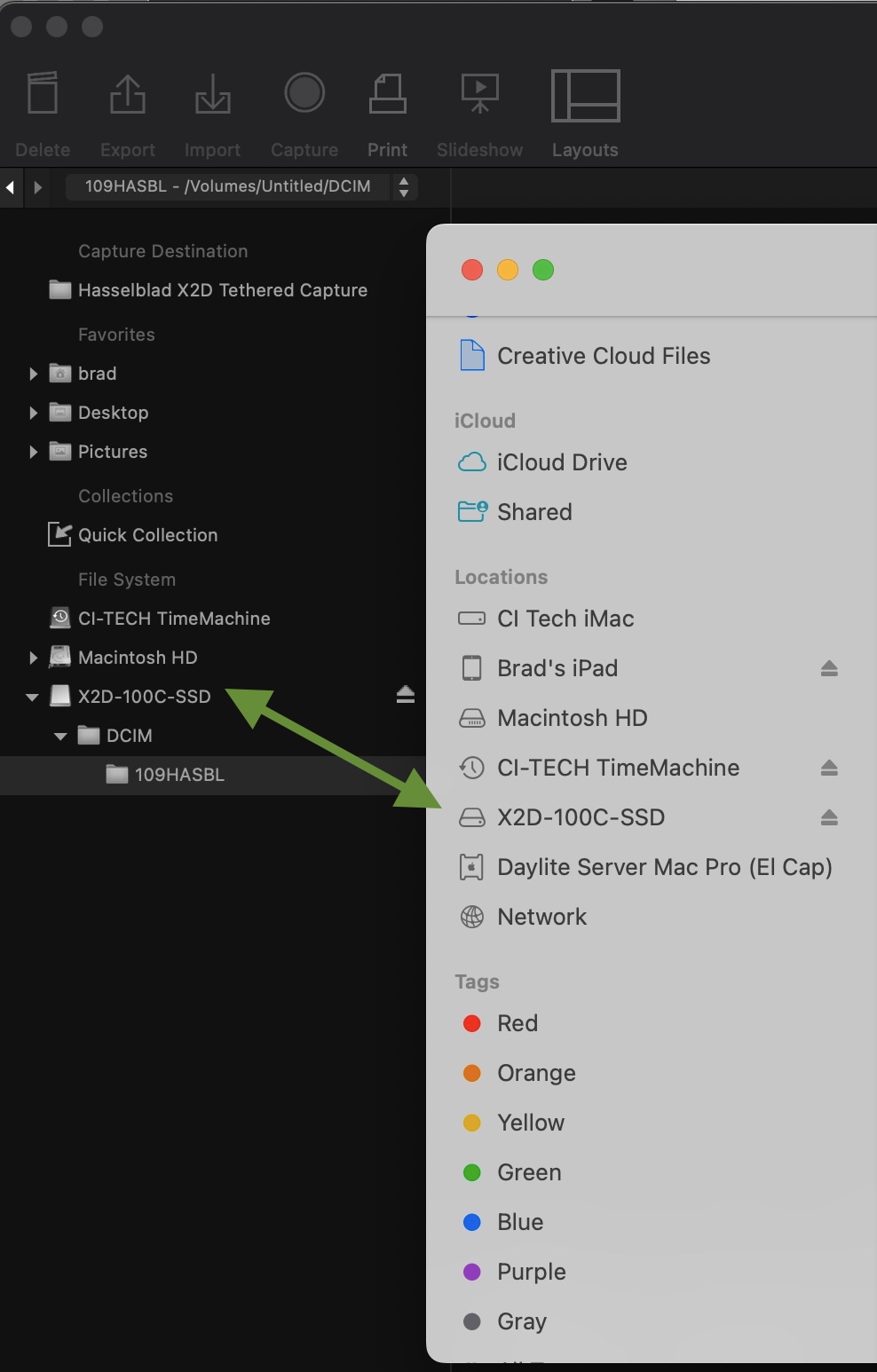Select Brad's iPad in Finder Locations

(557, 668)
